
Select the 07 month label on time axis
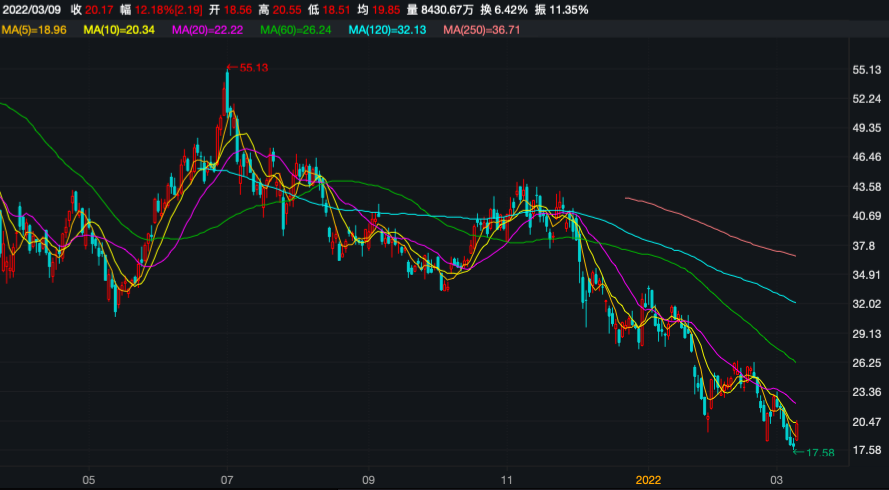[x=228, y=480]
